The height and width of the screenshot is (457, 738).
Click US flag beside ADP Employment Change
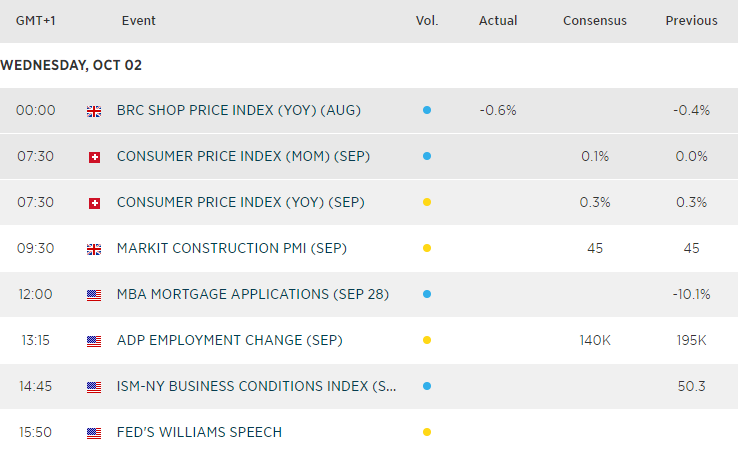pyautogui.click(x=94, y=341)
